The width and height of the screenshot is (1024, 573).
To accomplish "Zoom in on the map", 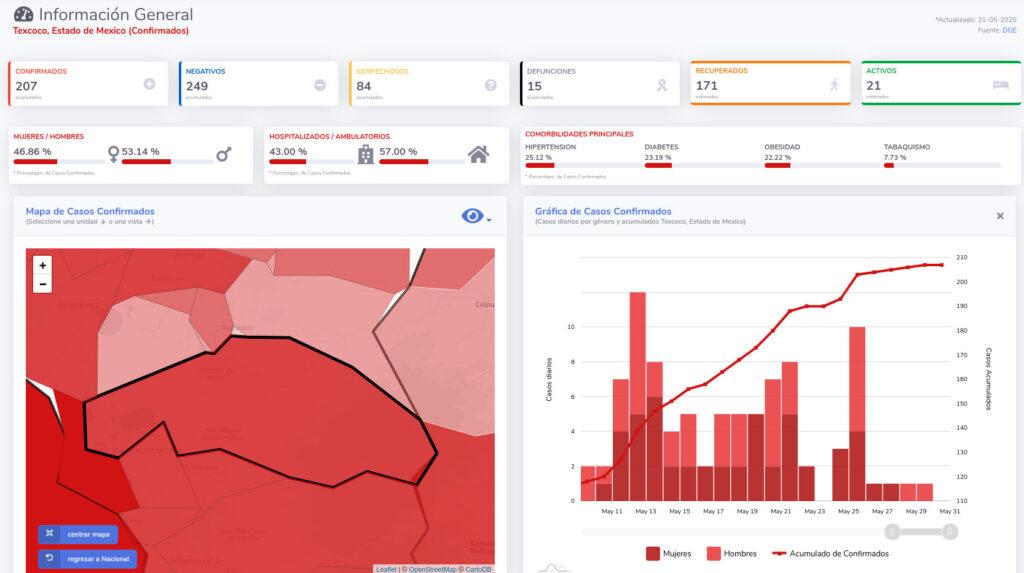I will tap(42, 266).
